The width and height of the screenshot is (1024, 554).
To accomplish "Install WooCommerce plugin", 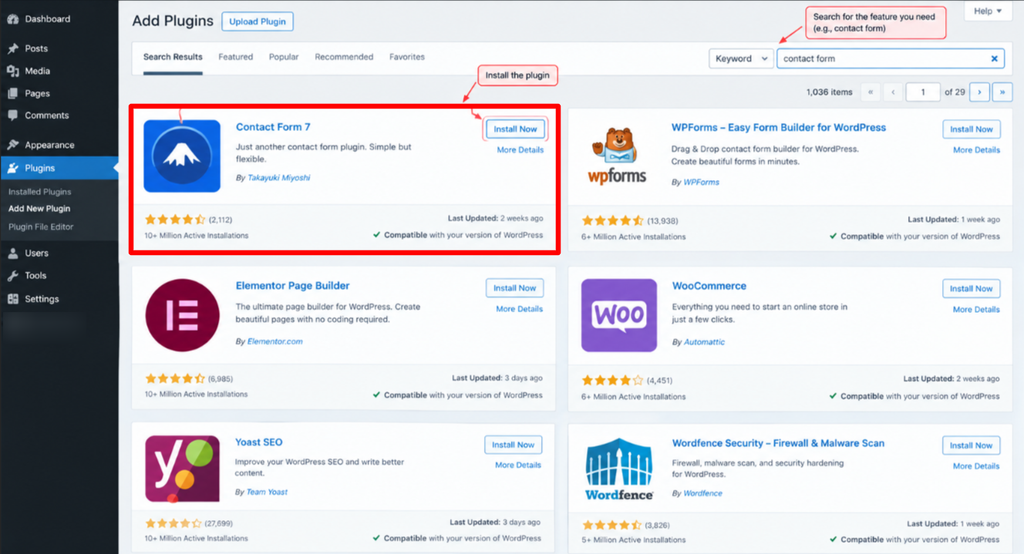I will tap(971, 289).
